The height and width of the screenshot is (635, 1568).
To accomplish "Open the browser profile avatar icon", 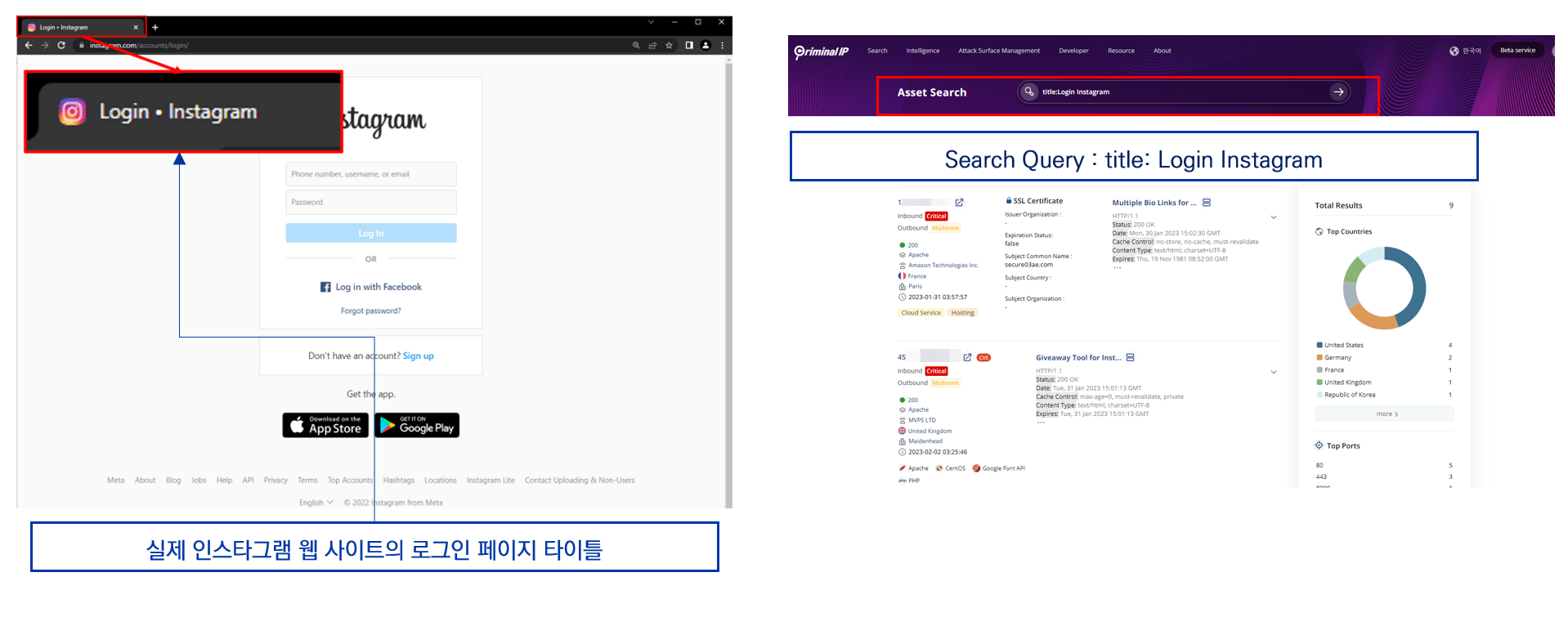I will click(x=706, y=46).
